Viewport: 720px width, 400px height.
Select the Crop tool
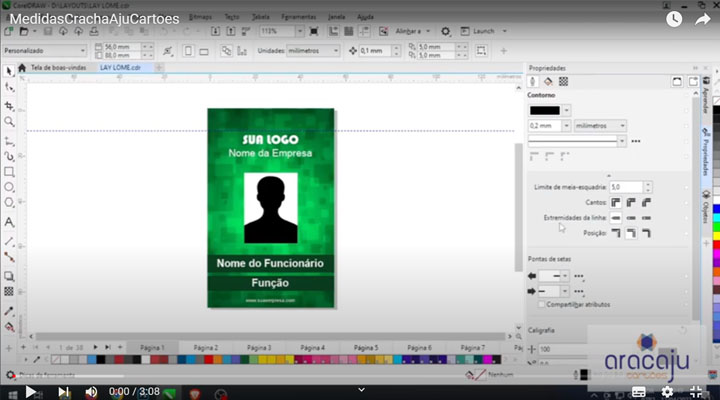(x=9, y=106)
